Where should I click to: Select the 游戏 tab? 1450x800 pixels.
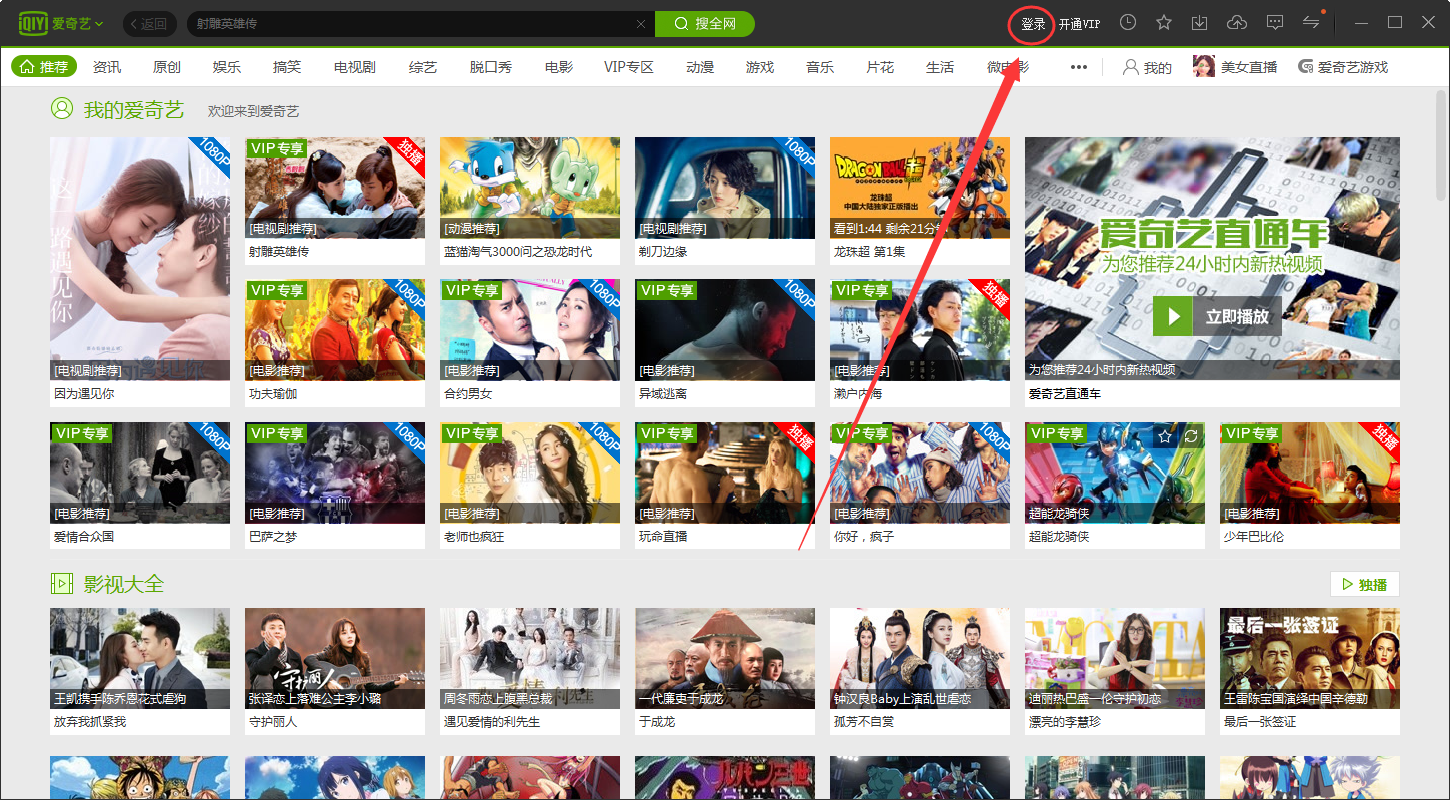point(760,67)
